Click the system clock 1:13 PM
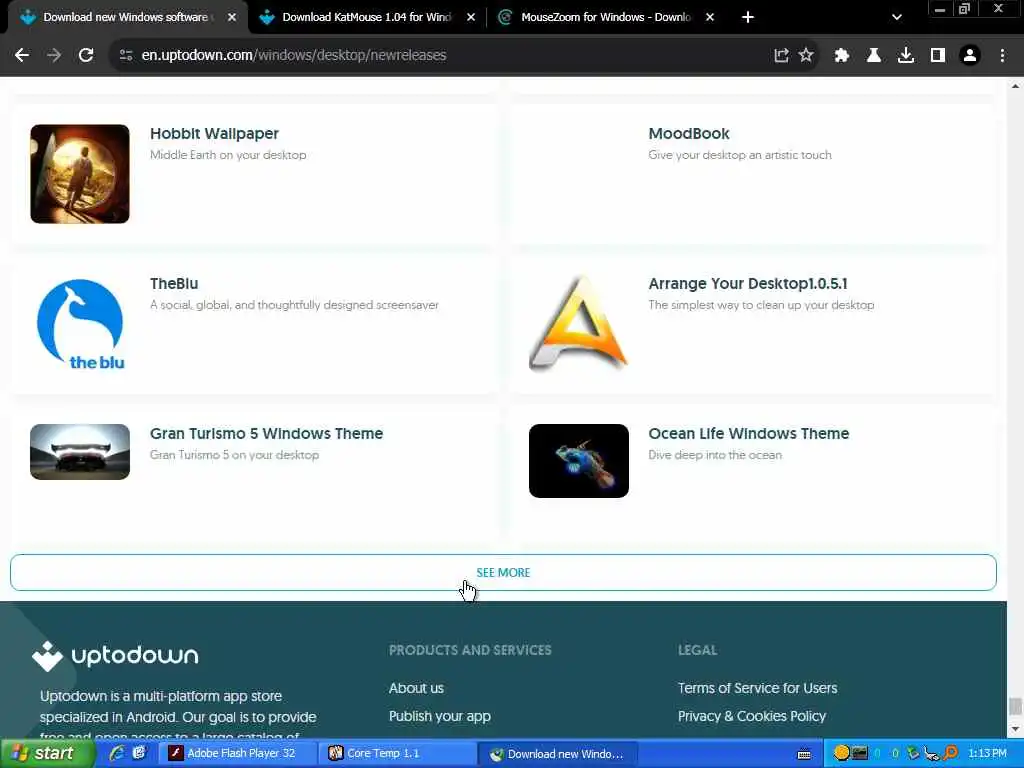The width and height of the screenshot is (1024, 768). [x=987, y=754]
